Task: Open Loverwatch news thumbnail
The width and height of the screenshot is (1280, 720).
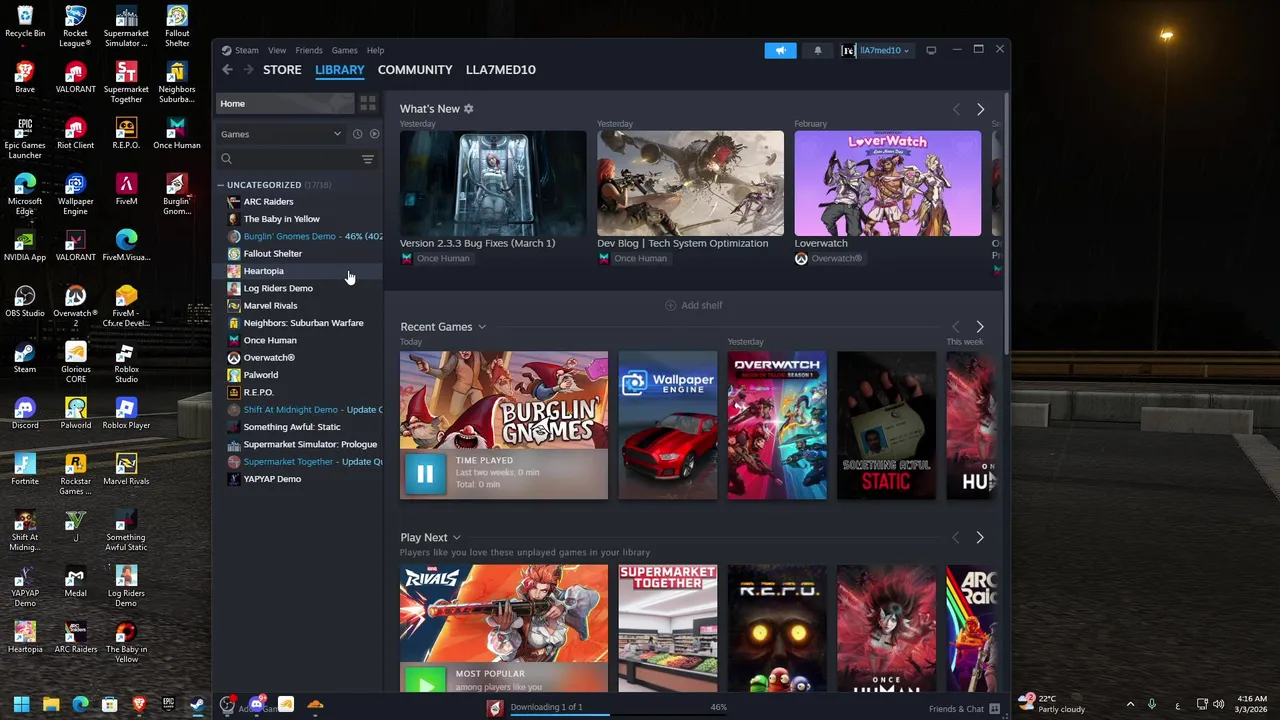Action: click(x=888, y=184)
